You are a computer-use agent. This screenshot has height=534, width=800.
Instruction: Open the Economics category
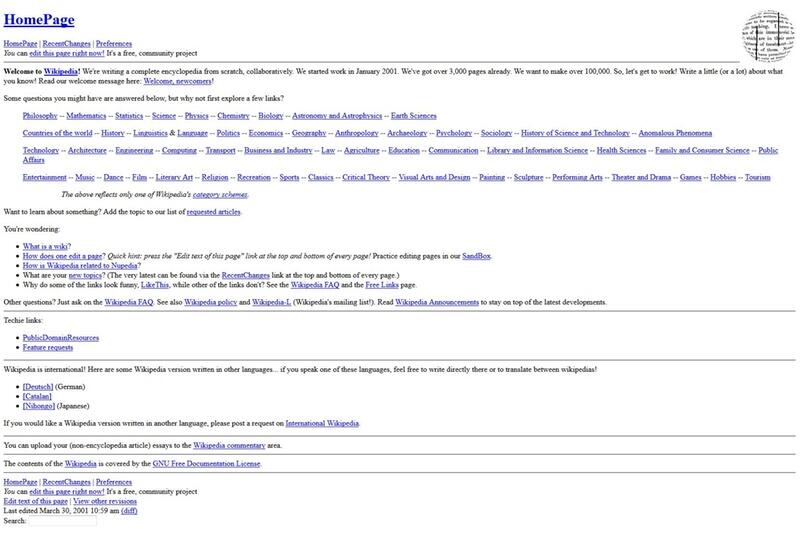tap(266, 133)
